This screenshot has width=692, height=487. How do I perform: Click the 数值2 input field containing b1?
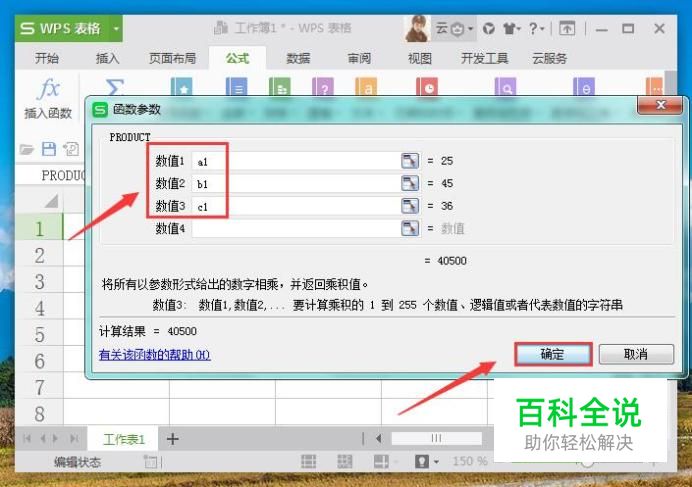[x=296, y=183]
